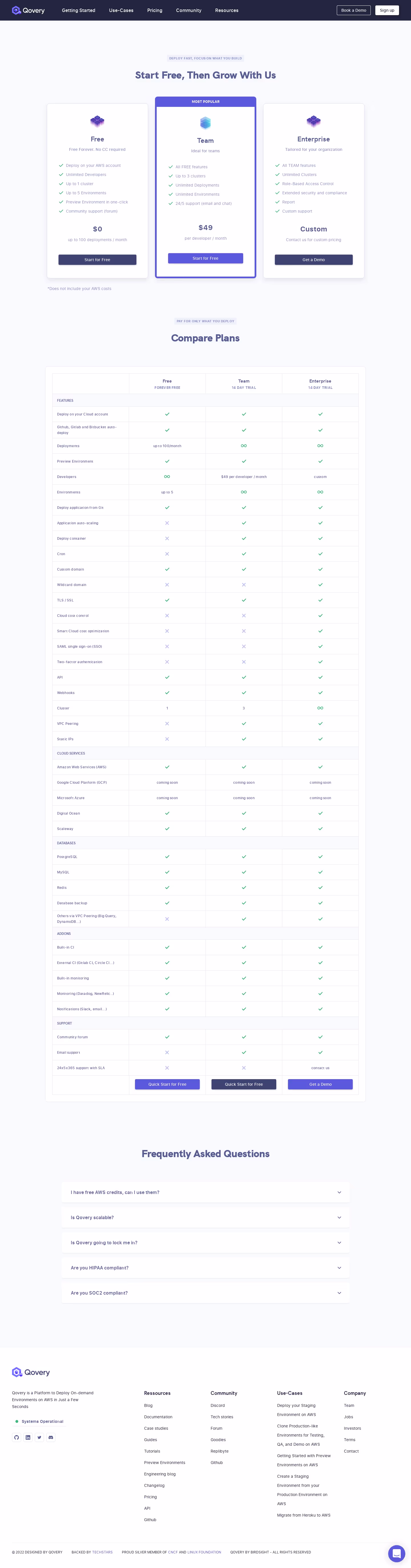The width and height of the screenshot is (411, 1568).
Task: Expand the HIPAA compliance question
Action: click(x=205, y=1267)
